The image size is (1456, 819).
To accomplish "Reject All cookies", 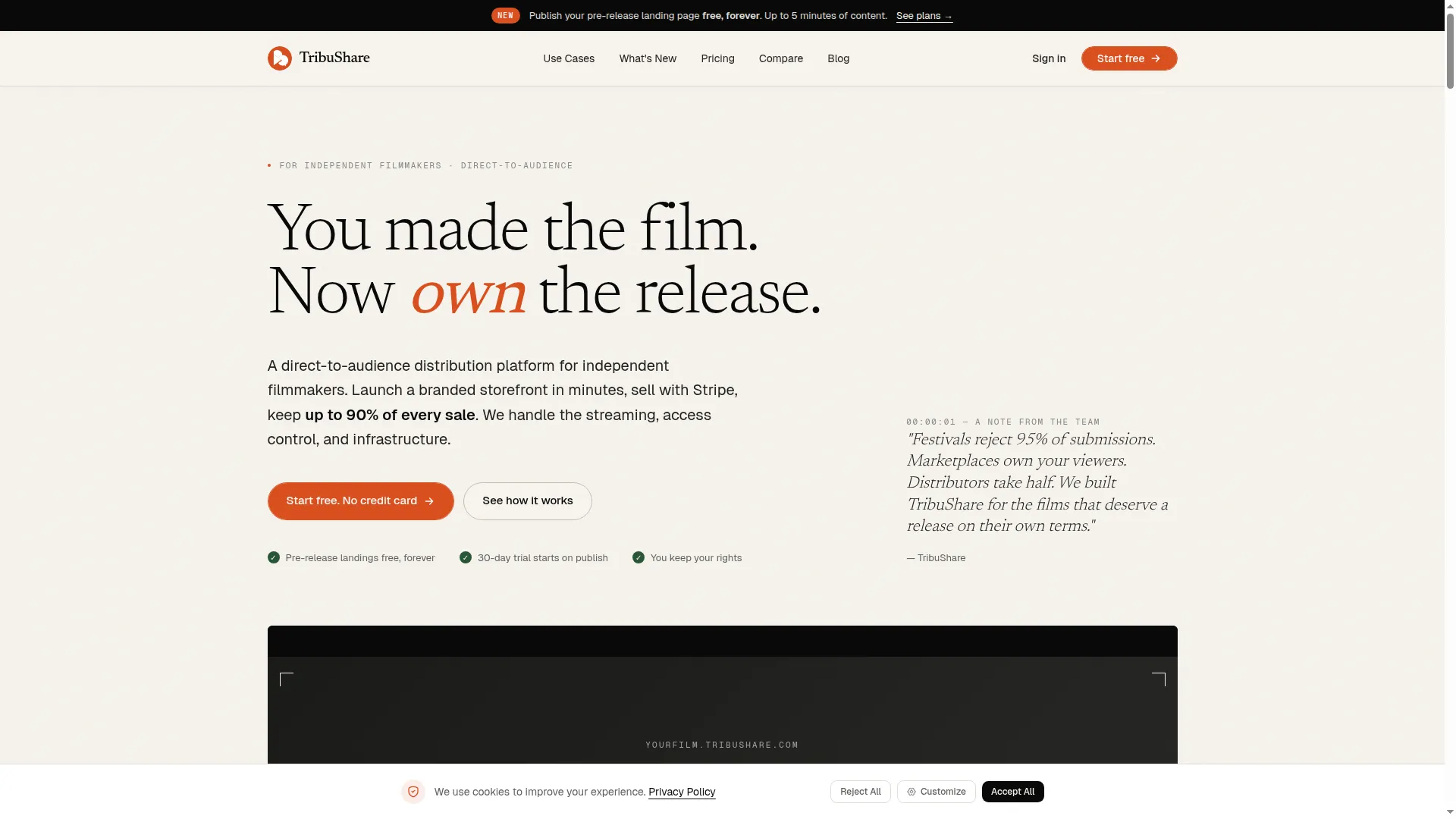I will point(861,792).
